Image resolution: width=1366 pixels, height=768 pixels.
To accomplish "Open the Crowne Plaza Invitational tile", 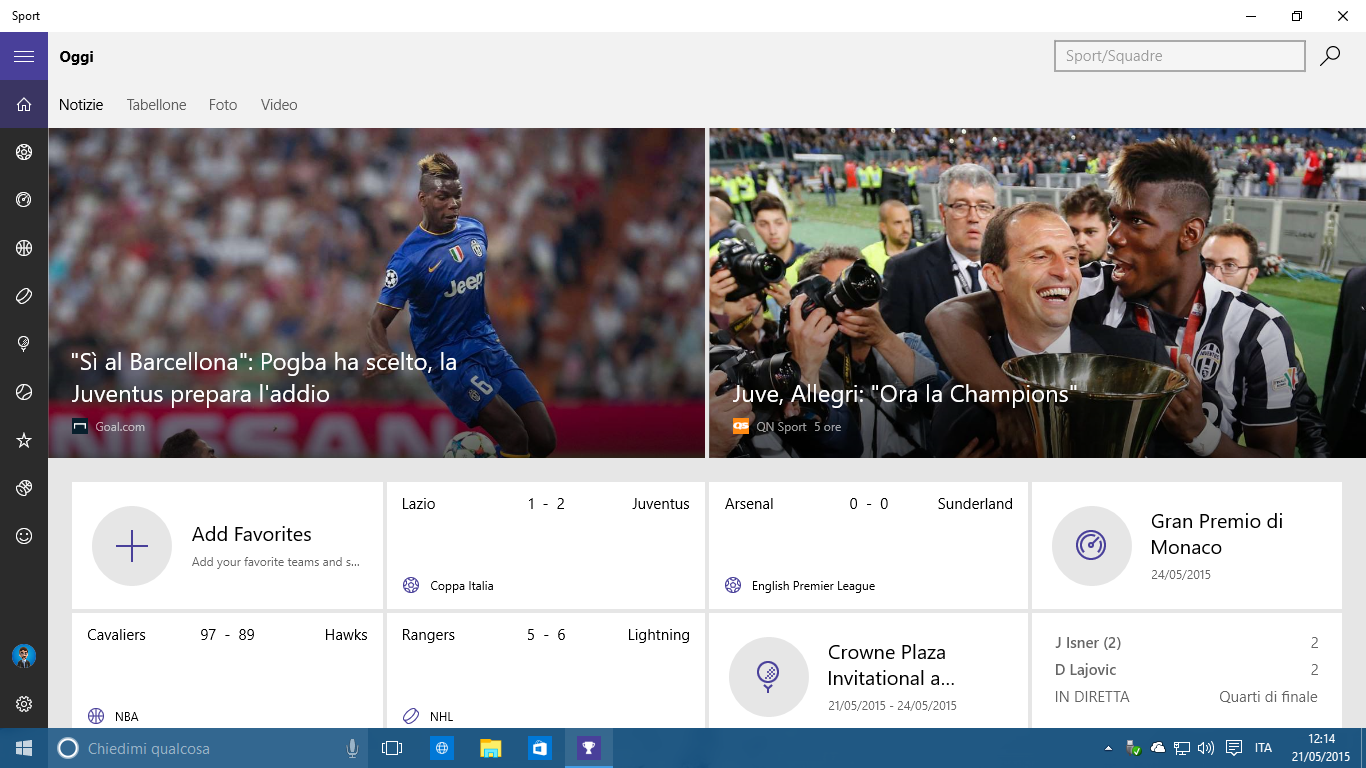I will click(x=868, y=670).
